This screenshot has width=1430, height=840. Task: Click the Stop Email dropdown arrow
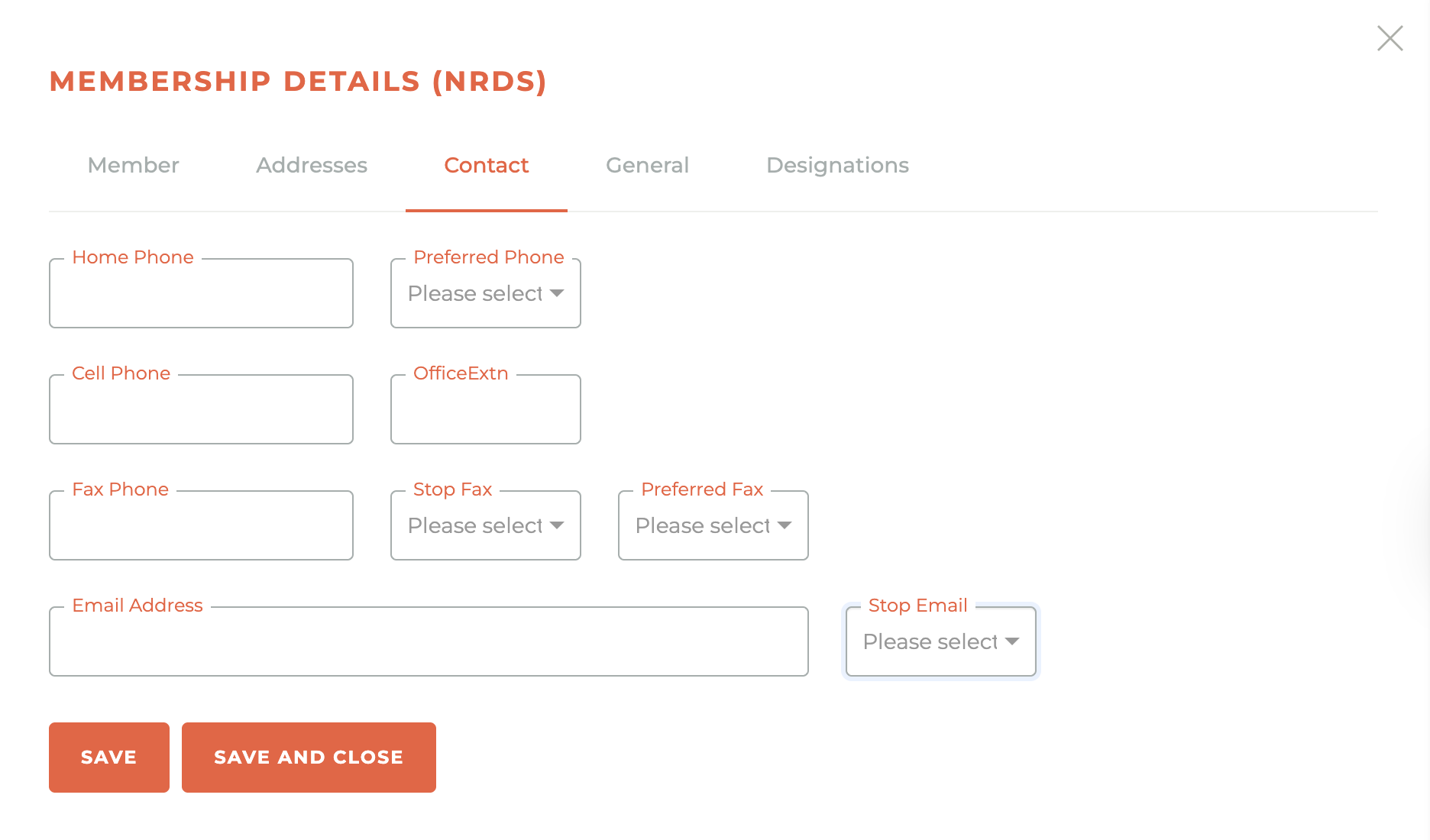[1011, 642]
